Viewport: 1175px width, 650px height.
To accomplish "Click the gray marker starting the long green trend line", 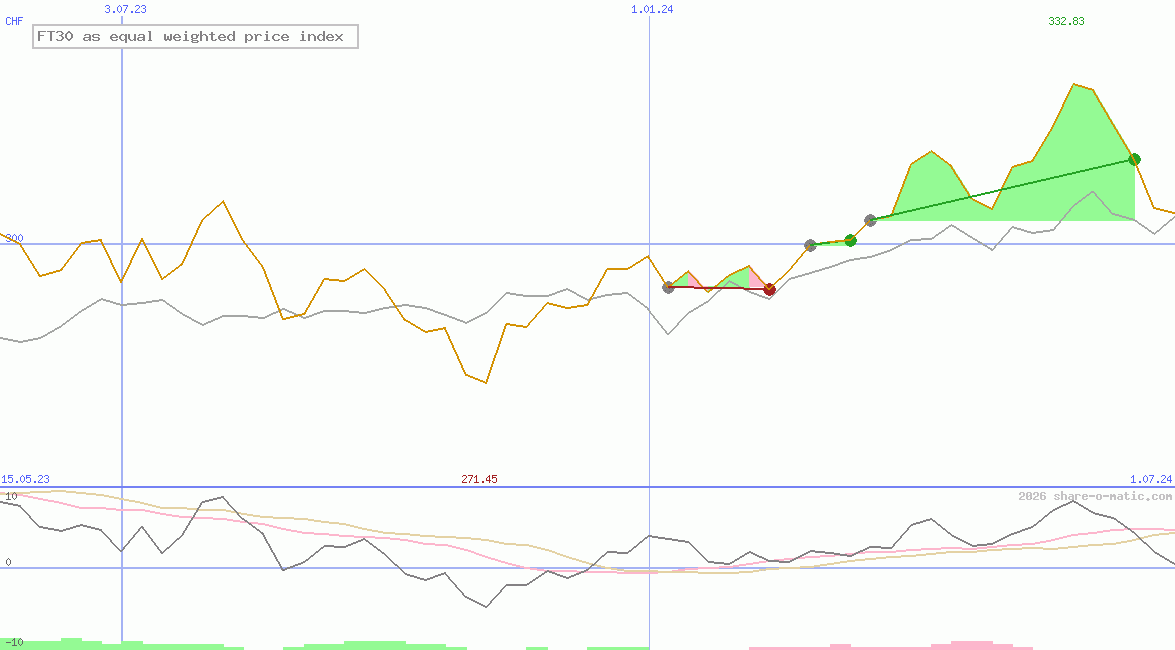I will (x=870, y=220).
